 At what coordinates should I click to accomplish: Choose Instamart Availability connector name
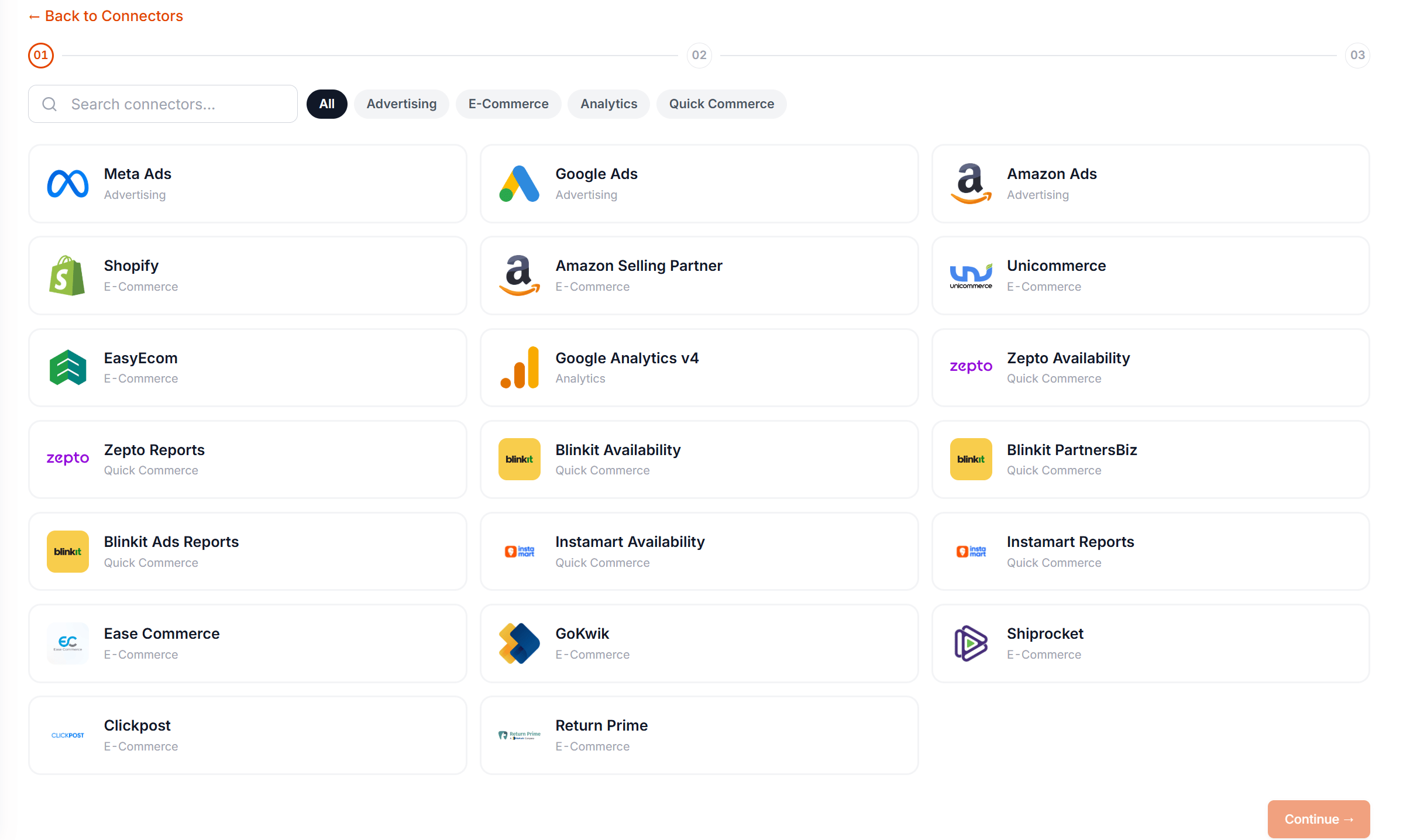[631, 542]
